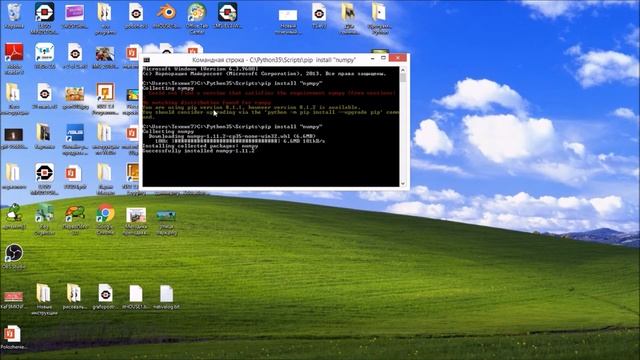Launch the OBS Studio shortcut

pos(13,254)
